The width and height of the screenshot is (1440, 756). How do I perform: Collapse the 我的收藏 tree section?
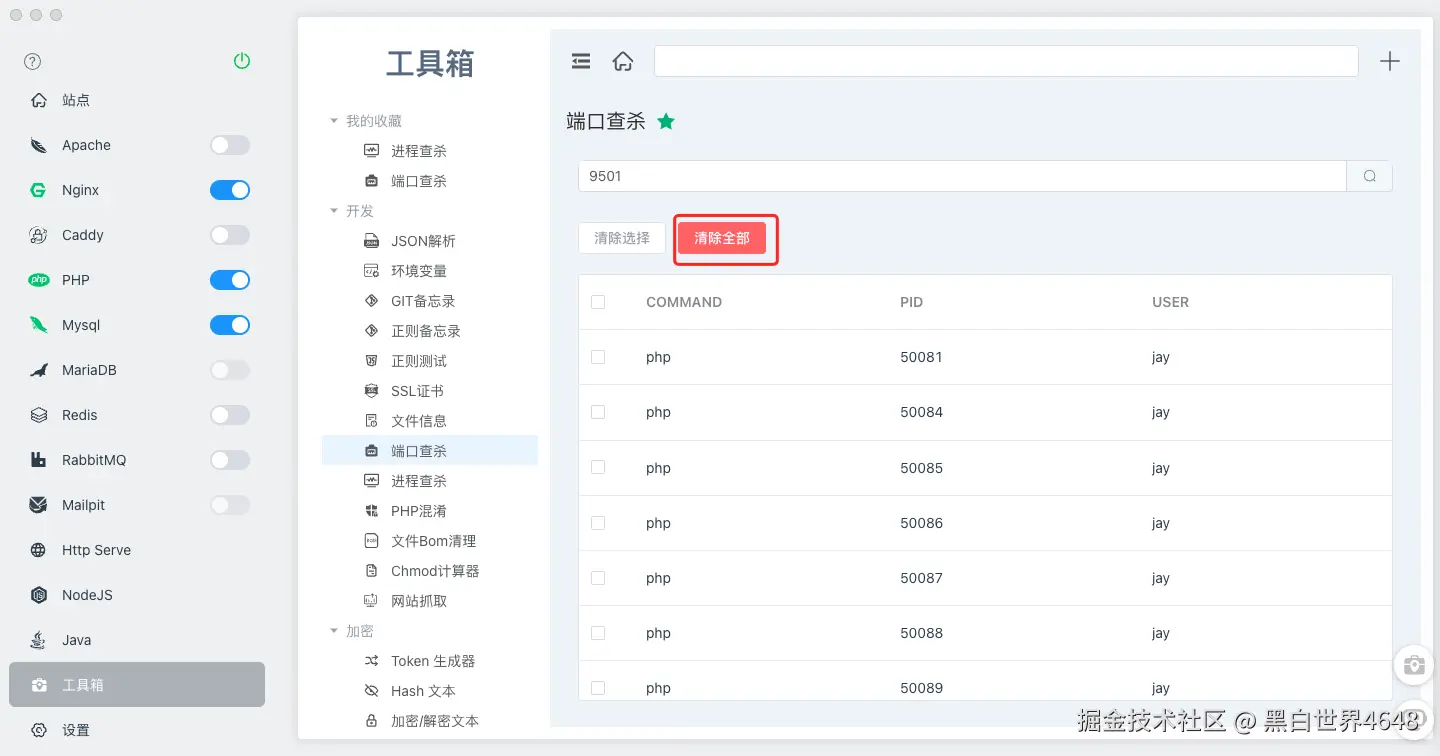(x=334, y=121)
